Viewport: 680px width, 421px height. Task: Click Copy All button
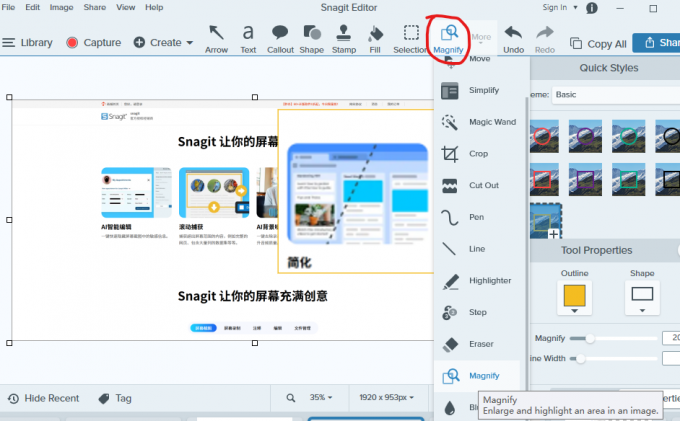[598, 44]
